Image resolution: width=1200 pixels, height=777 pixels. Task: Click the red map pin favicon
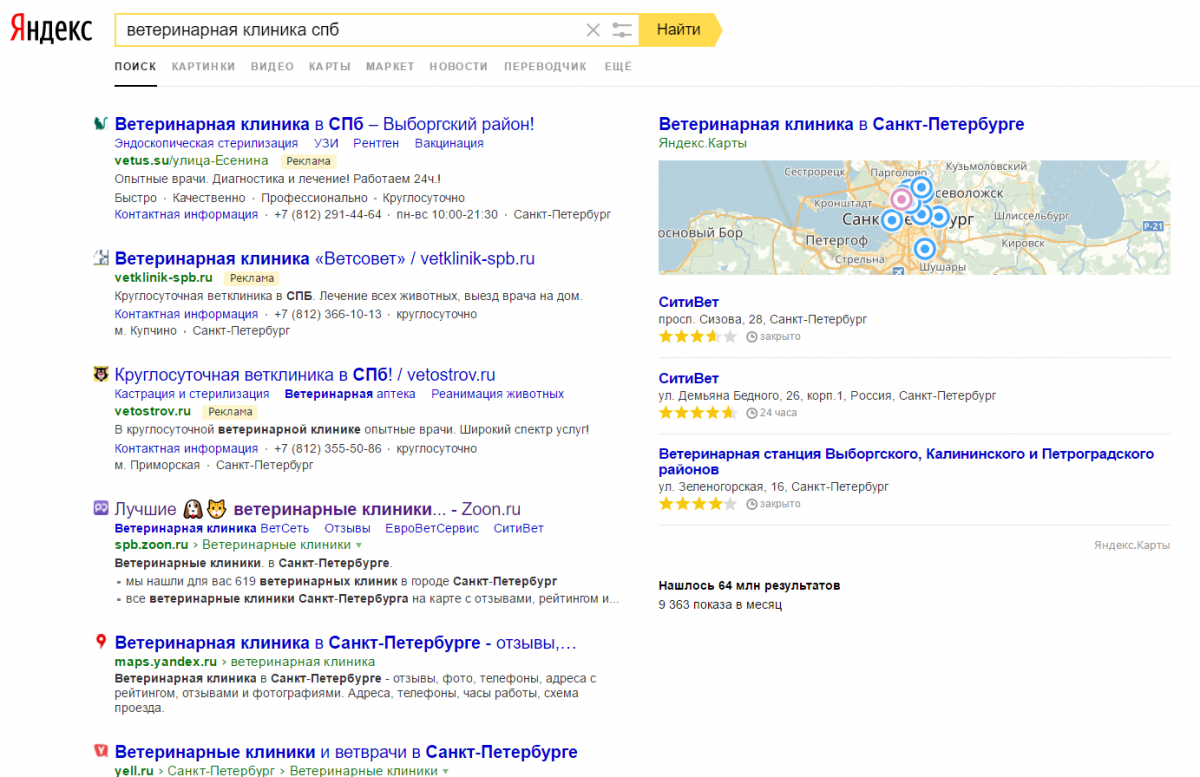[100, 642]
